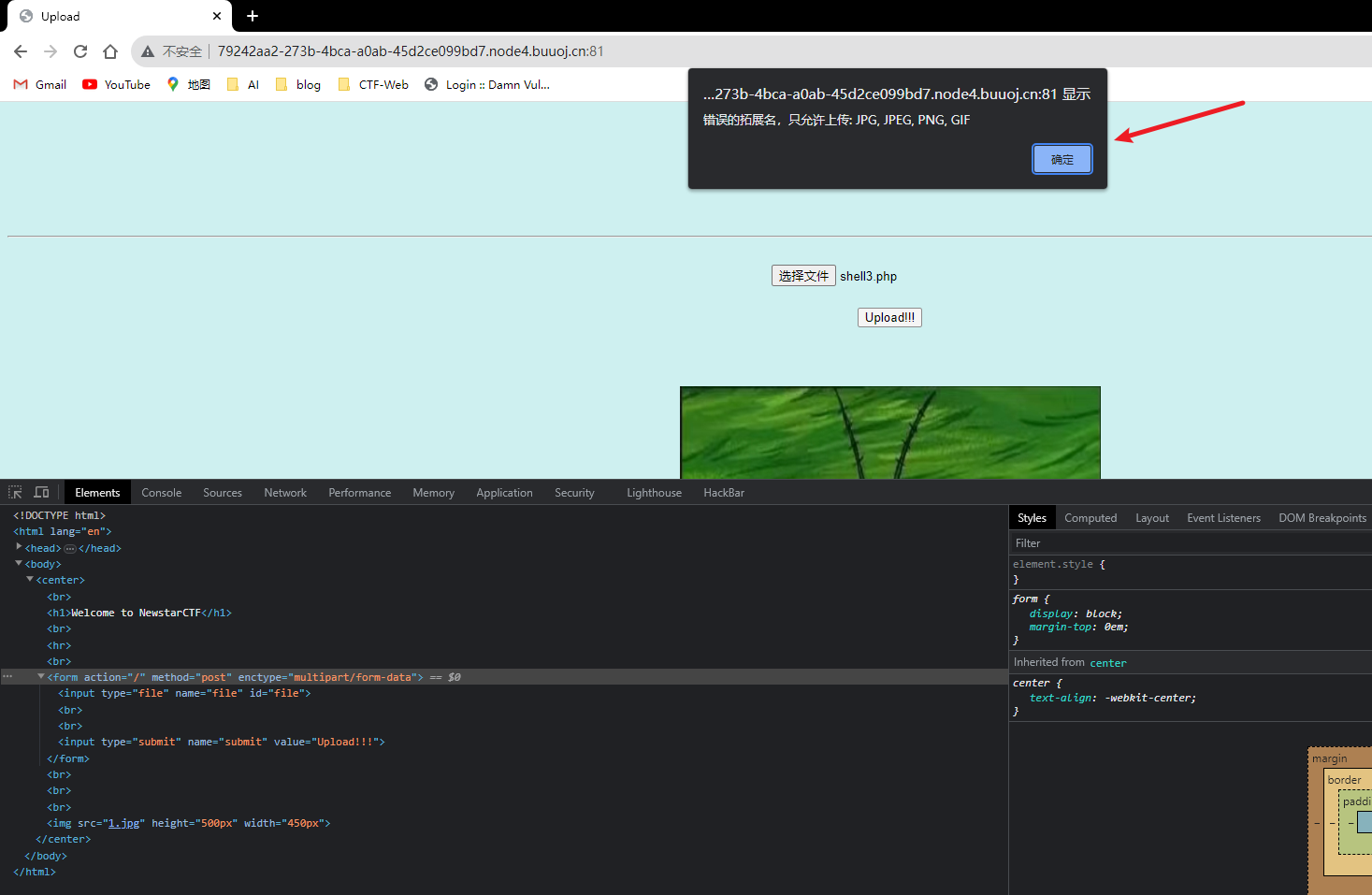Click the not-secure warning icon
1372x895 pixels.
[147, 51]
